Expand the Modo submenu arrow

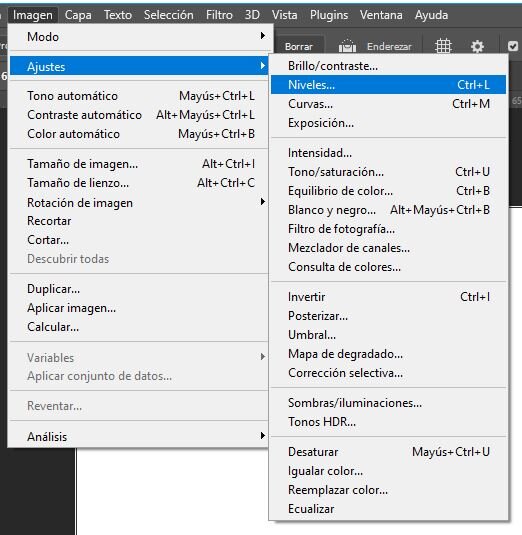(262, 36)
